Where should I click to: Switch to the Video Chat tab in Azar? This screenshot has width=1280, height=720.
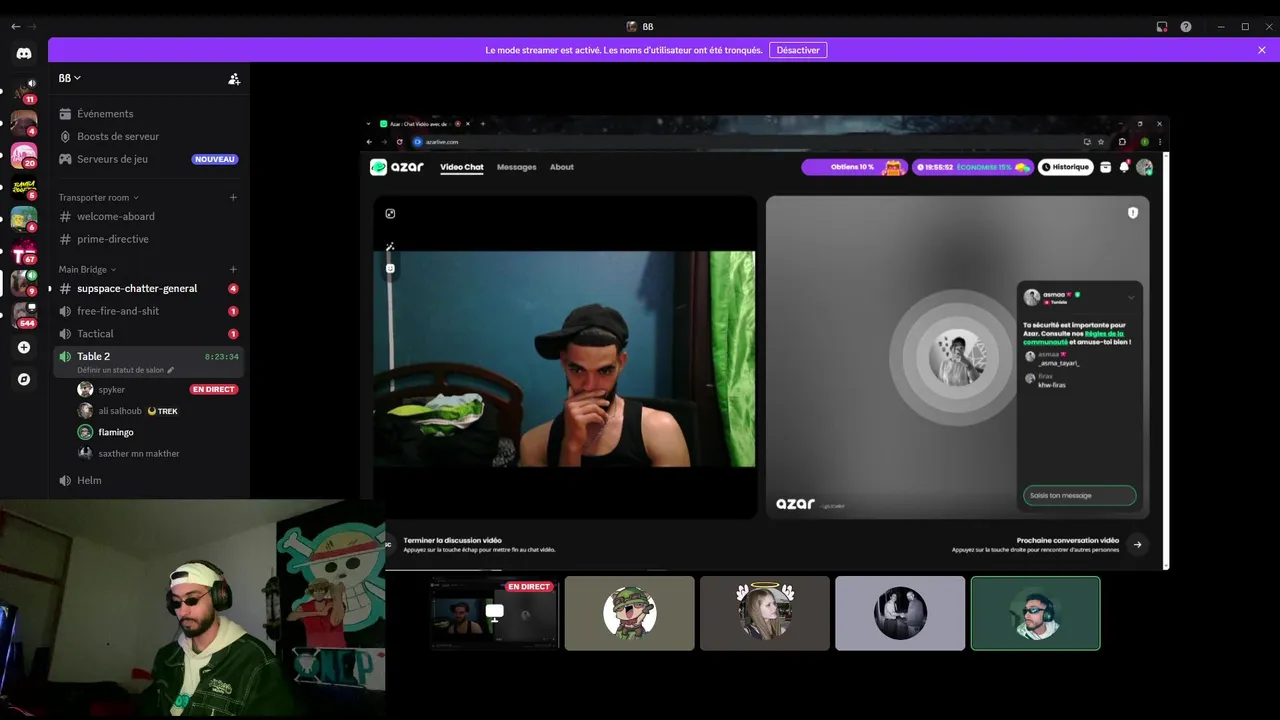click(x=462, y=167)
